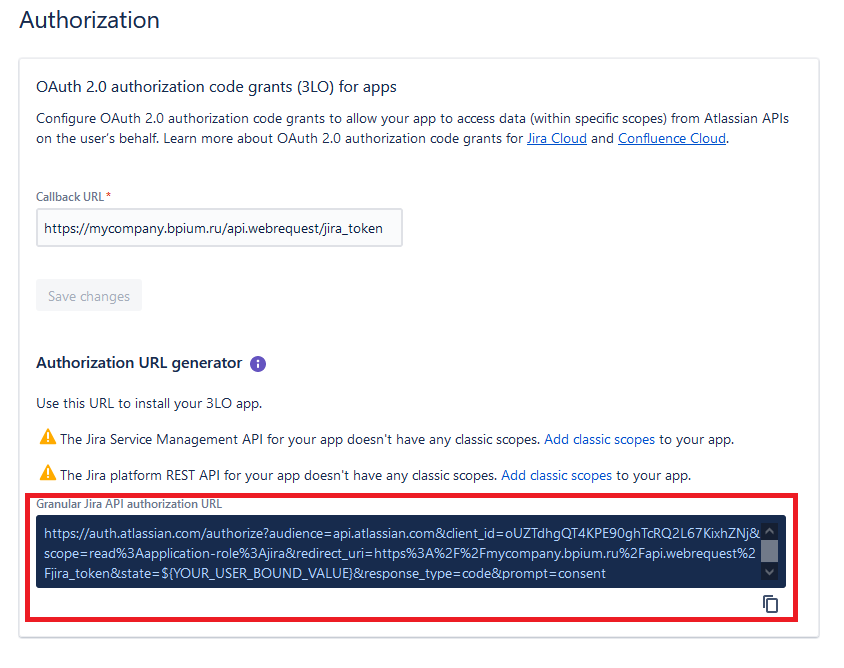Add classic scopes for Jira platform REST API
844x668 pixels.
(x=557, y=475)
